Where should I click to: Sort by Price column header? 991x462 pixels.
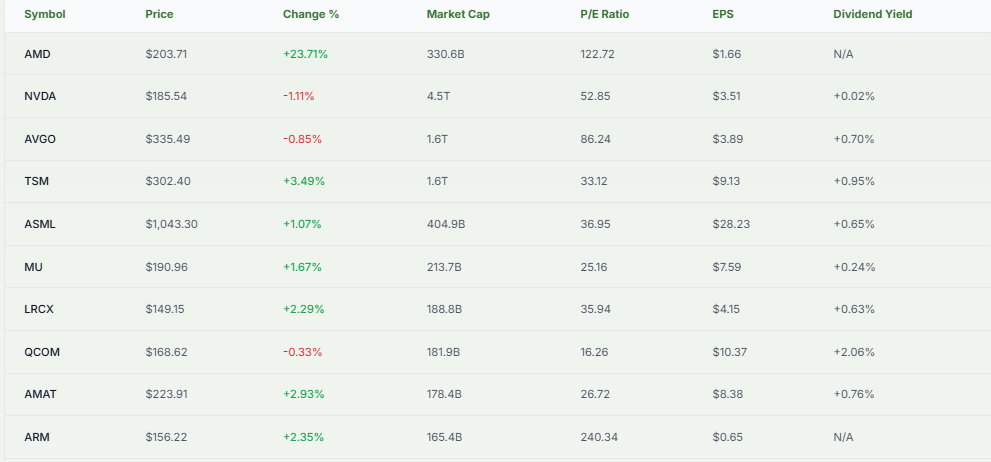click(x=158, y=14)
